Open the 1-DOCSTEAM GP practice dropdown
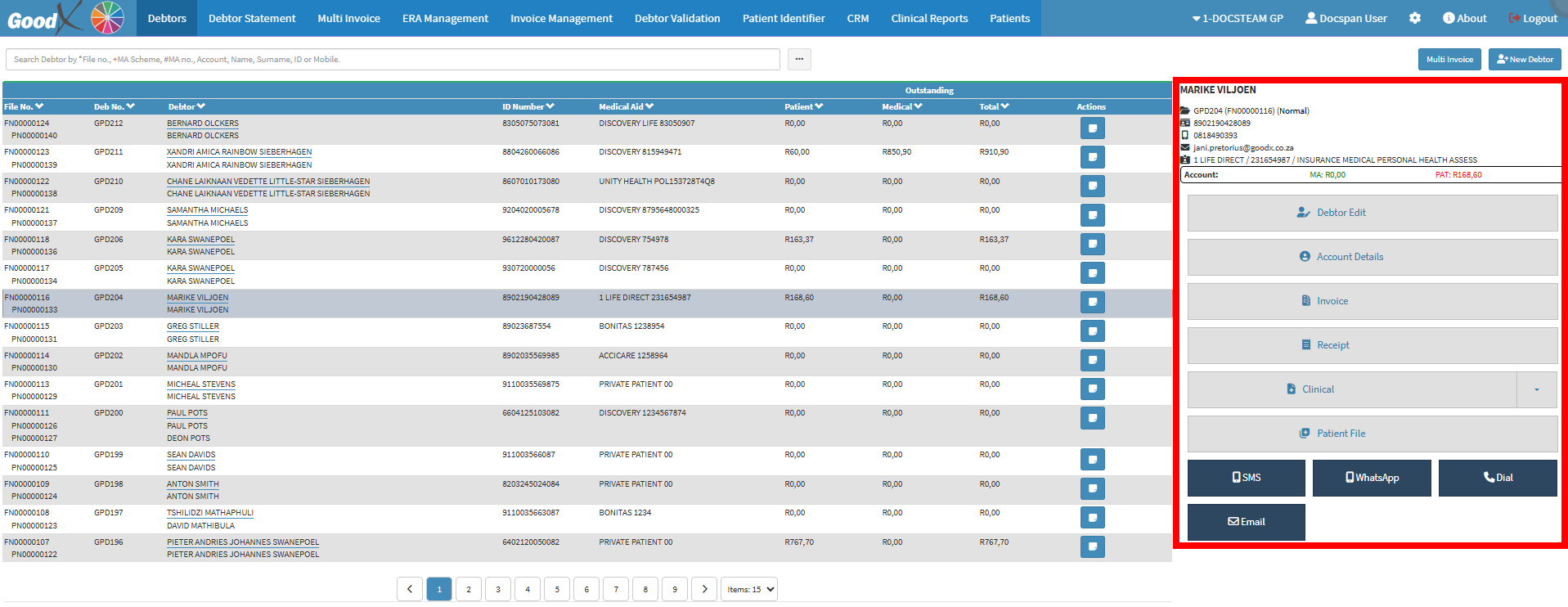 1237,18
